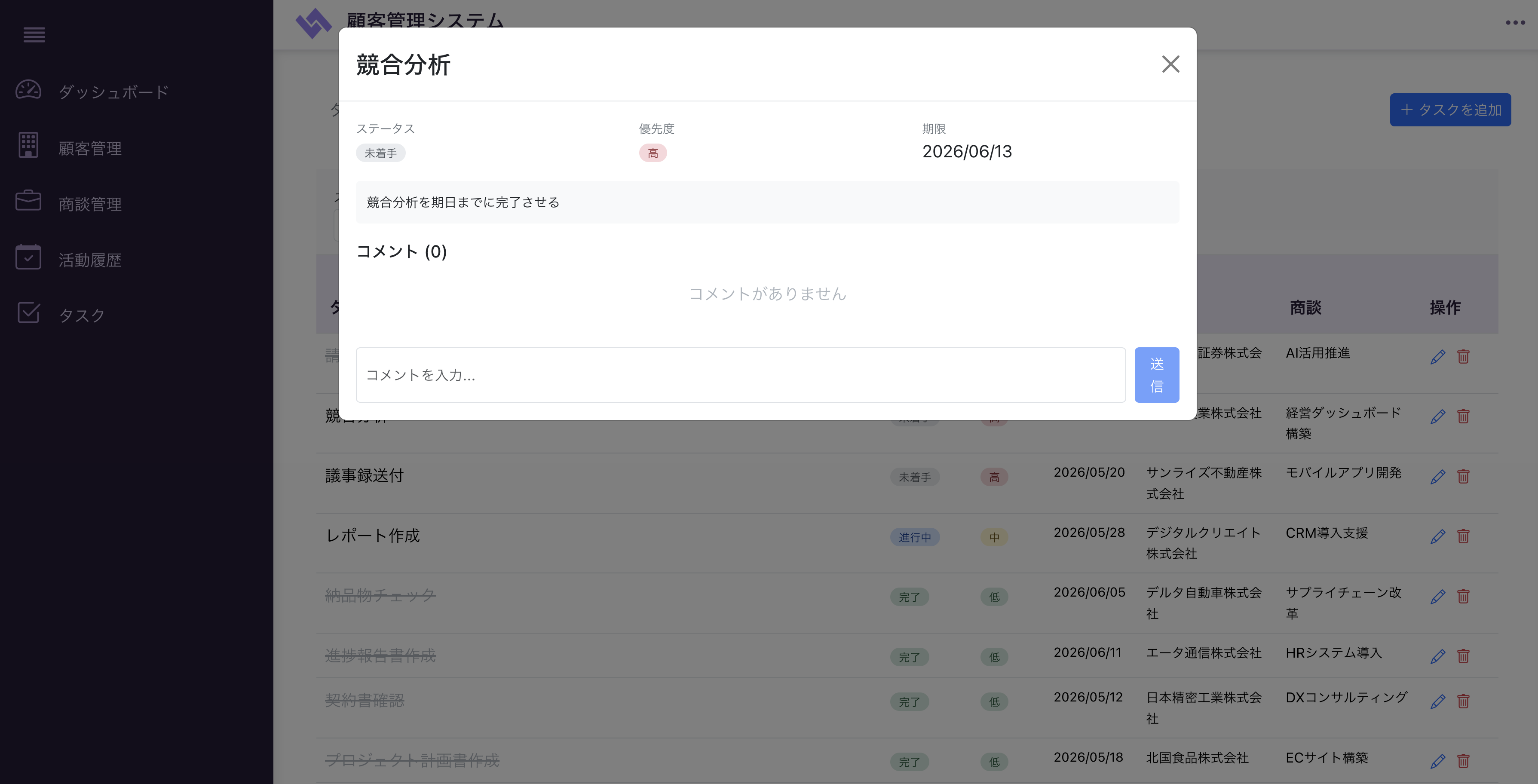The width and height of the screenshot is (1538, 784).
Task: Navigate to 商談管理 in the sidebar
Action: point(90,204)
